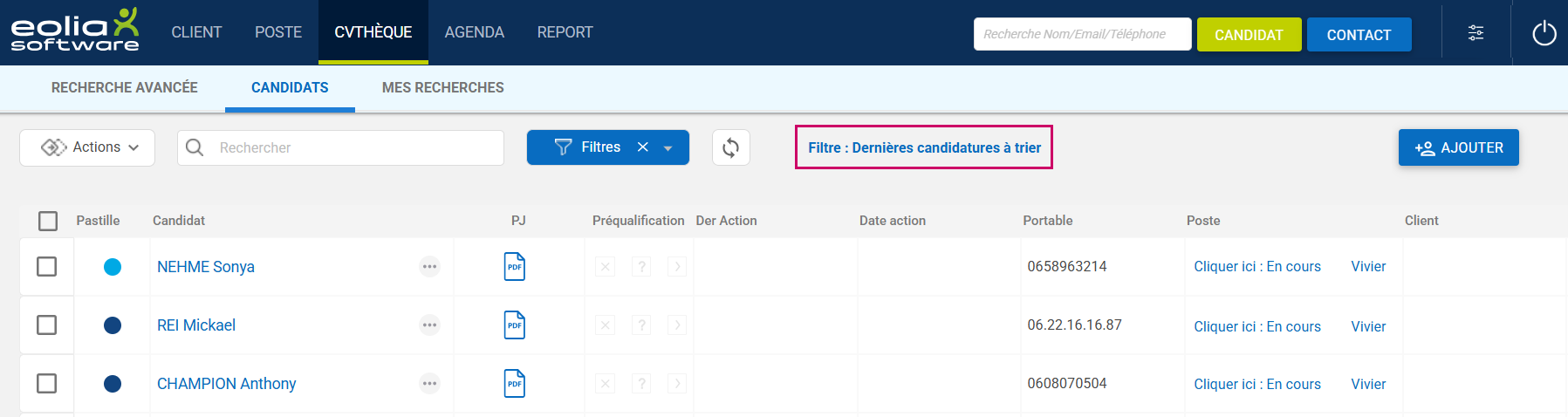This screenshot has width=1568, height=417.
Task: Check the box for NEHME Sonya
Action: tap(47, 267)
